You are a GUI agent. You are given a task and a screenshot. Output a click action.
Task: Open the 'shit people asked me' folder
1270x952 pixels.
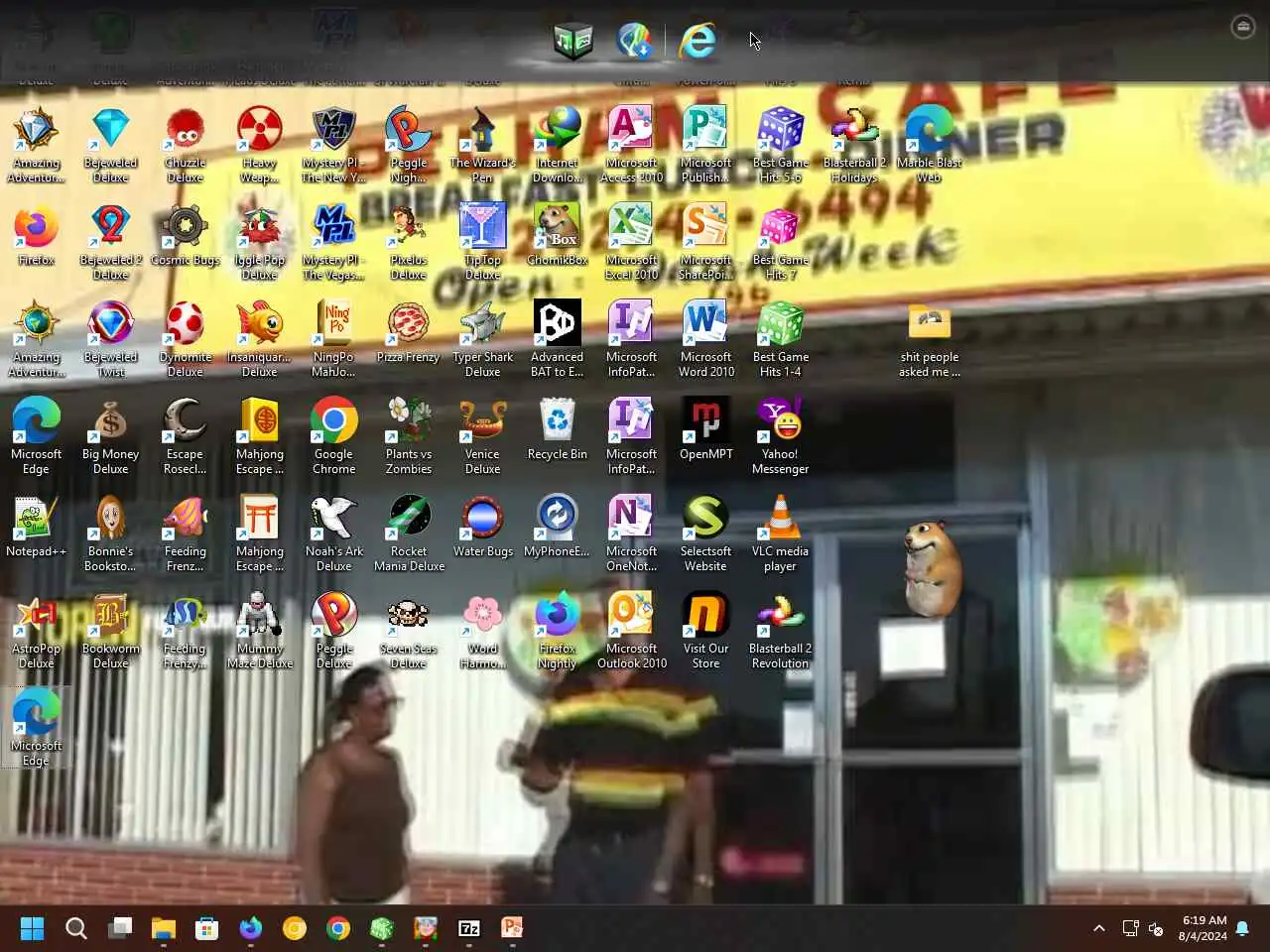pos(930,340)
